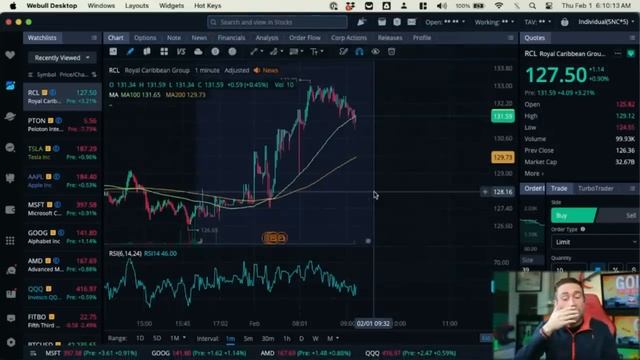Toggle drawings visibility eye icon
The image size is (640, 360).
(375, 52)
